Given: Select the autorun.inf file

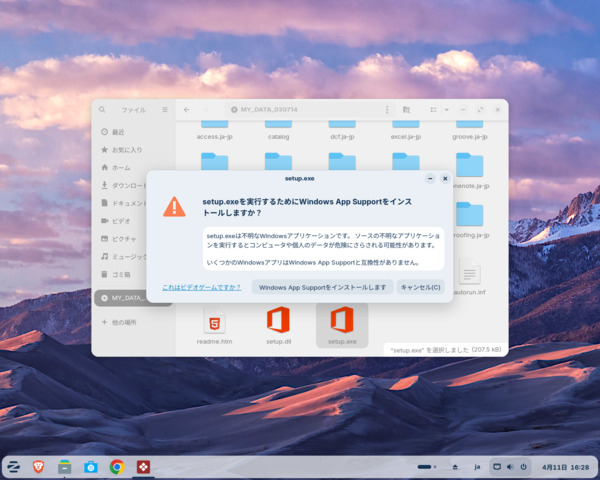Looking at the screenshot, I should pyautogui.click(x=470, y=276).
